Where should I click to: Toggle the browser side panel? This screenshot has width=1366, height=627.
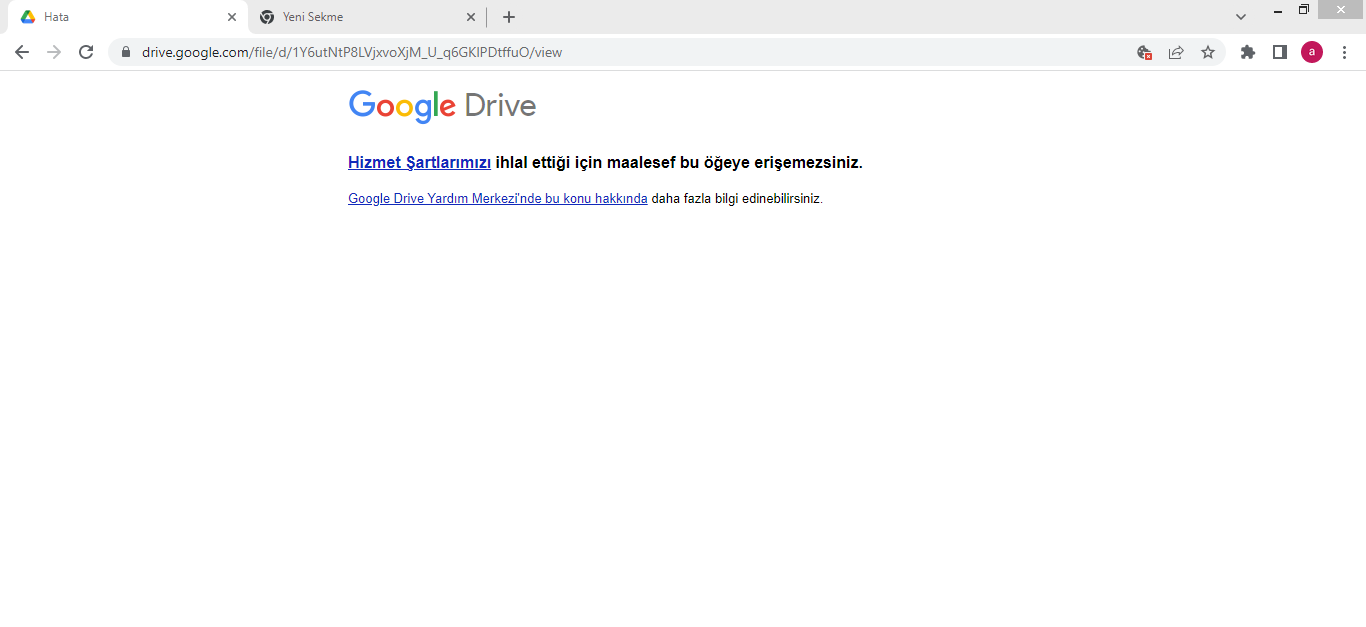click(1280, 52)
